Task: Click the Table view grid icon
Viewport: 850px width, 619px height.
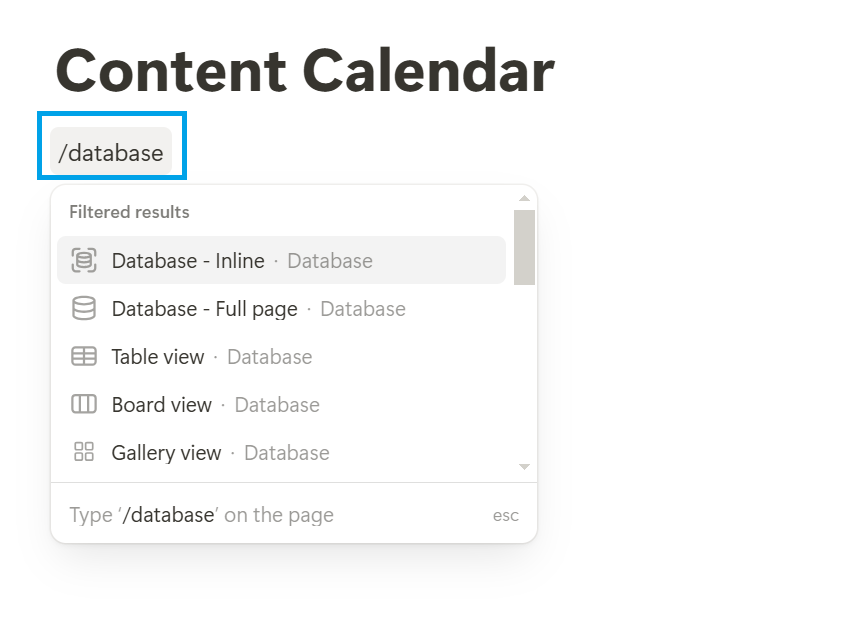Action: click(x=84, y=357)
